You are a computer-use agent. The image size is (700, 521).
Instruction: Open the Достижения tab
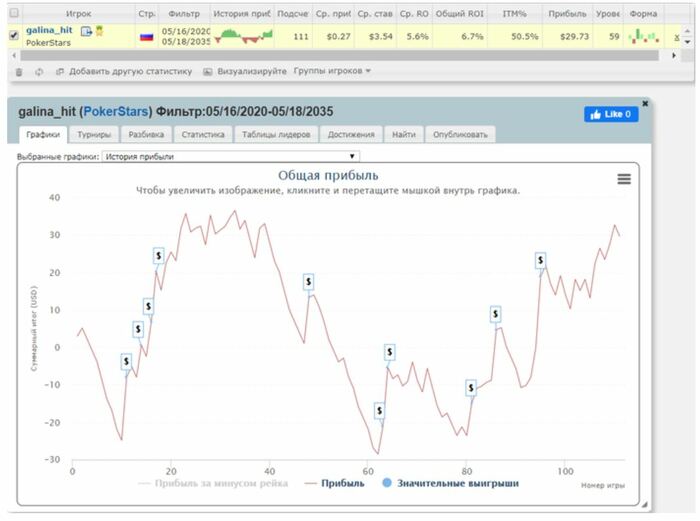click(x=351, y=134)
